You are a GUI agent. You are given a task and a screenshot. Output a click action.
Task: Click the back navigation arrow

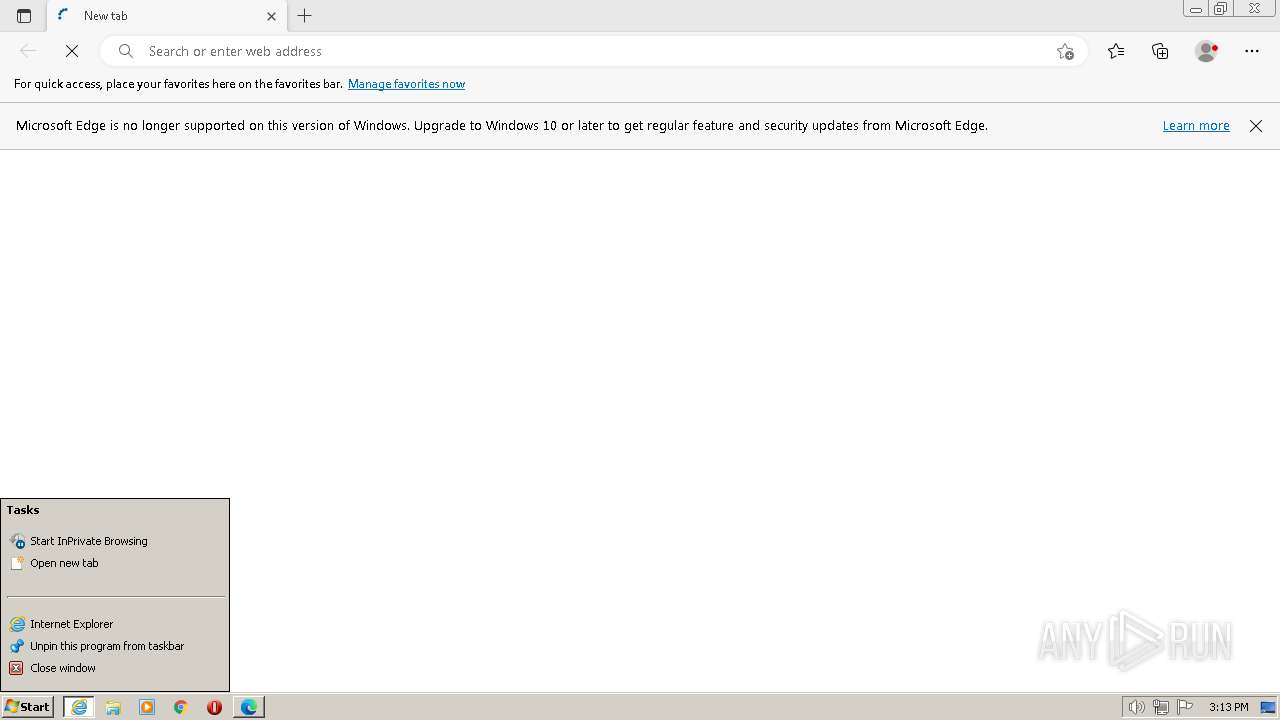[28, 51]
